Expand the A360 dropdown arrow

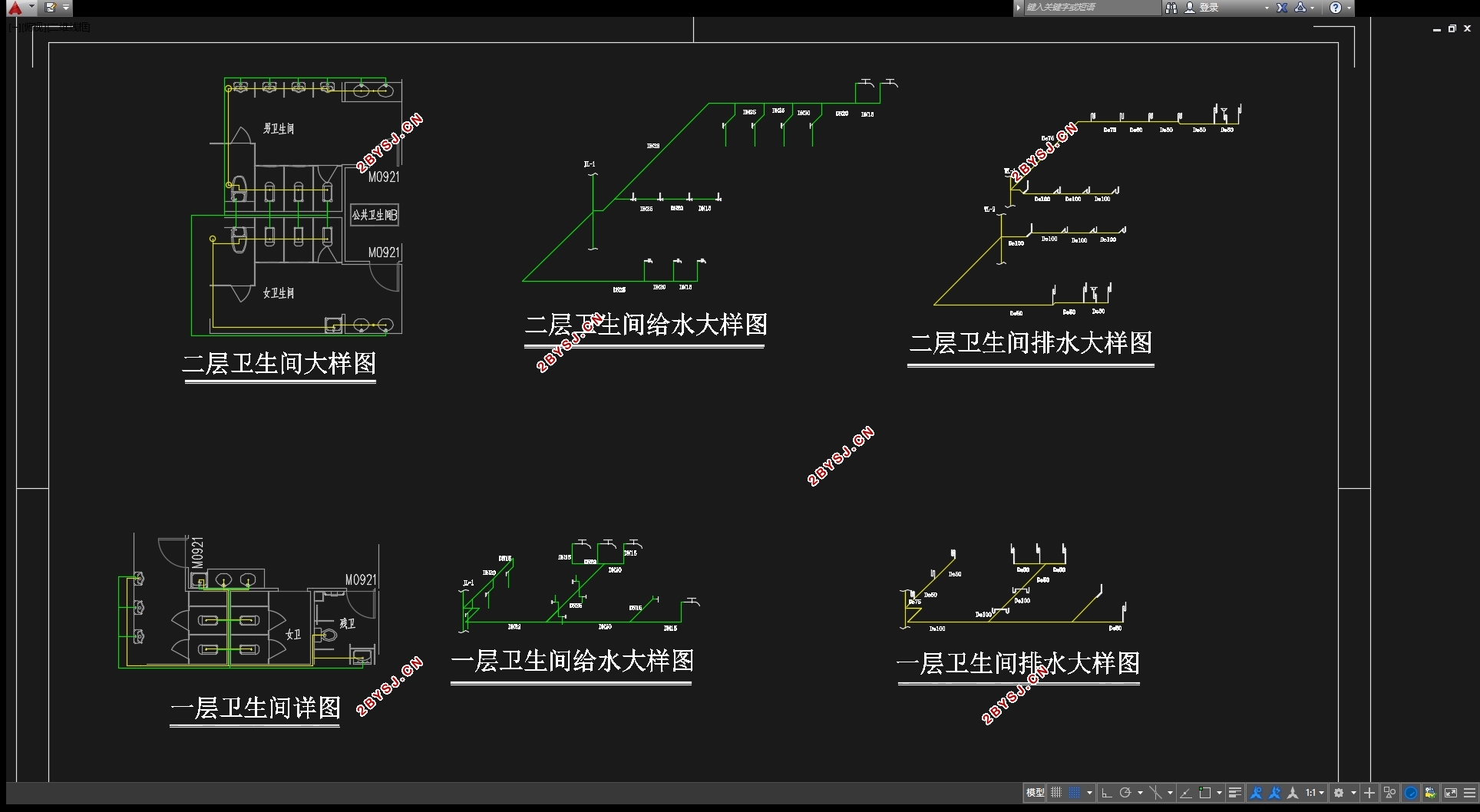(x=1313, y=8)
